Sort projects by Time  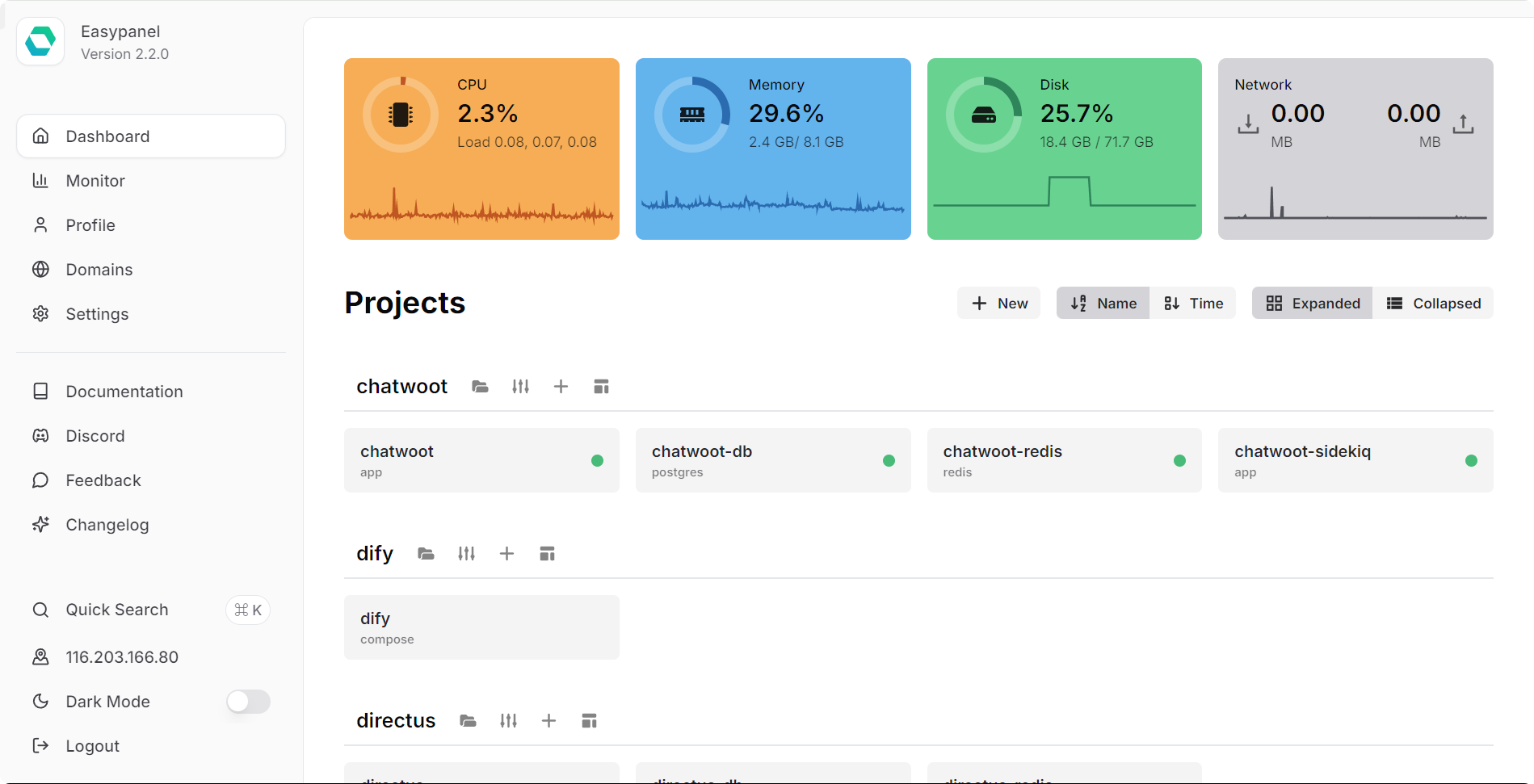tap(1193, 303)
